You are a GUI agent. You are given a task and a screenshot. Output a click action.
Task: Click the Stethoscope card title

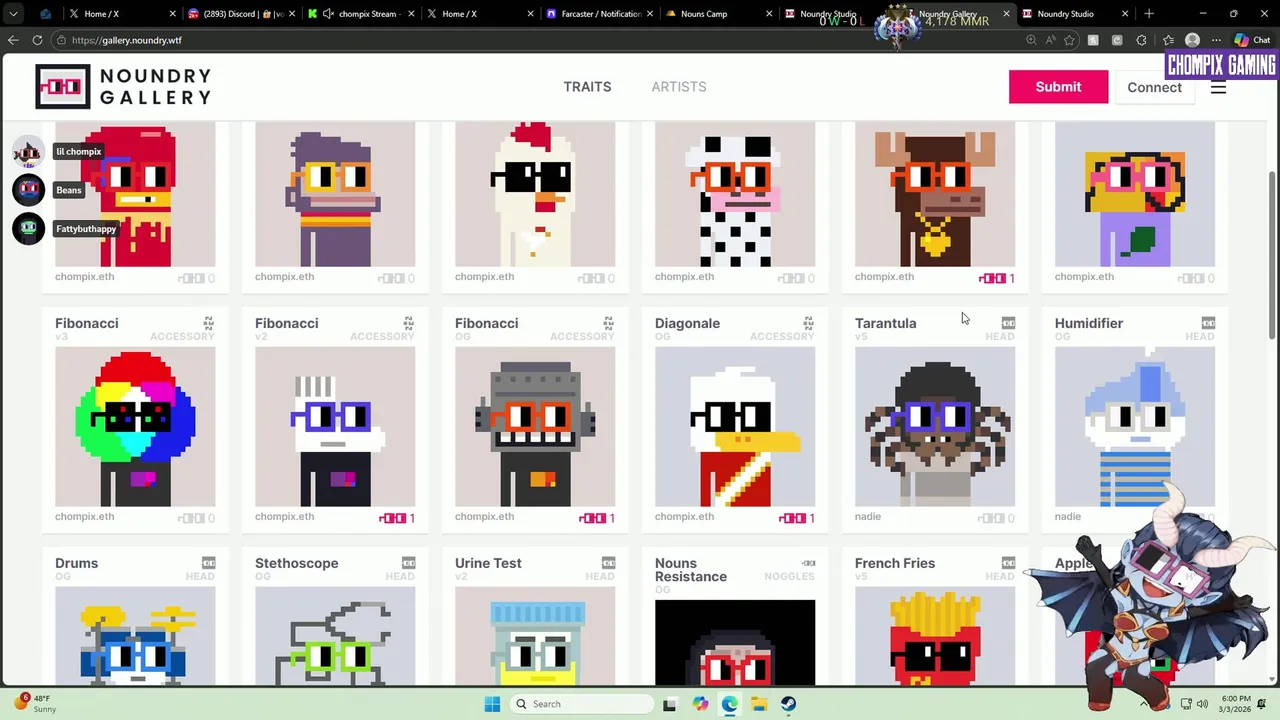297,563
